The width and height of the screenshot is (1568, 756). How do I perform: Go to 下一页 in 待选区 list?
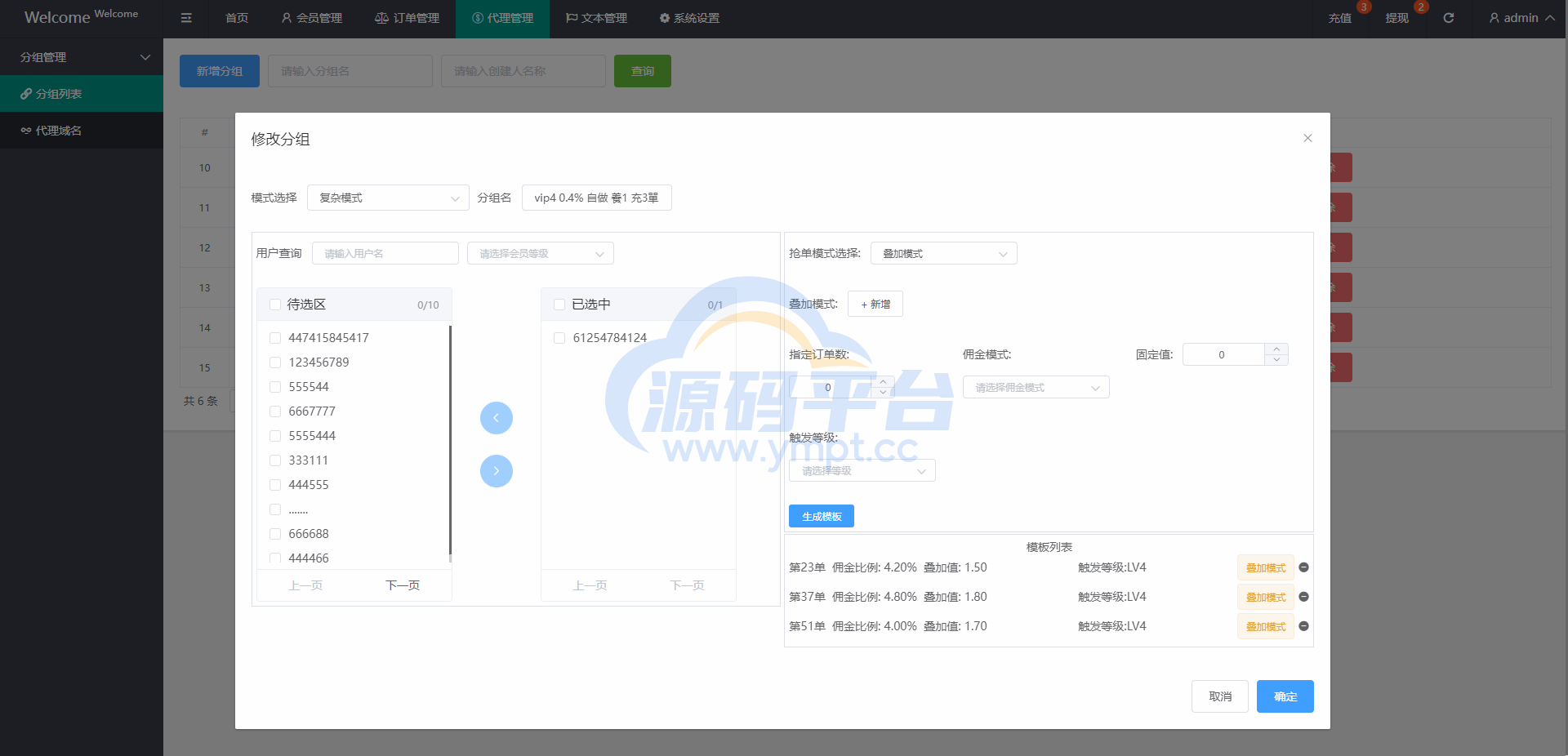pos(403,585)
